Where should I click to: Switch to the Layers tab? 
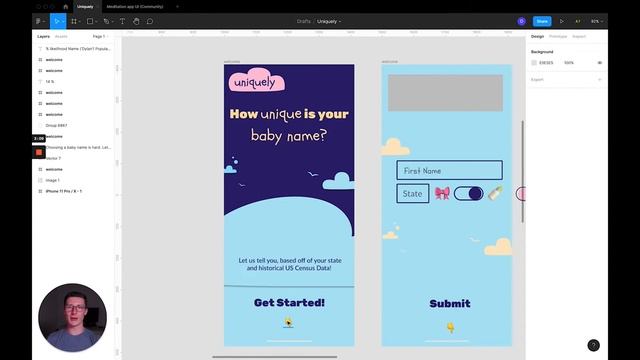click(43, 36)
